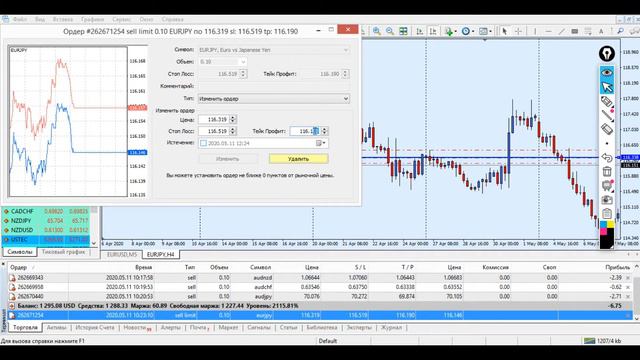640x360 pixels.
Task: Select the vertical line drawing tool
Action: coord(535,31)
